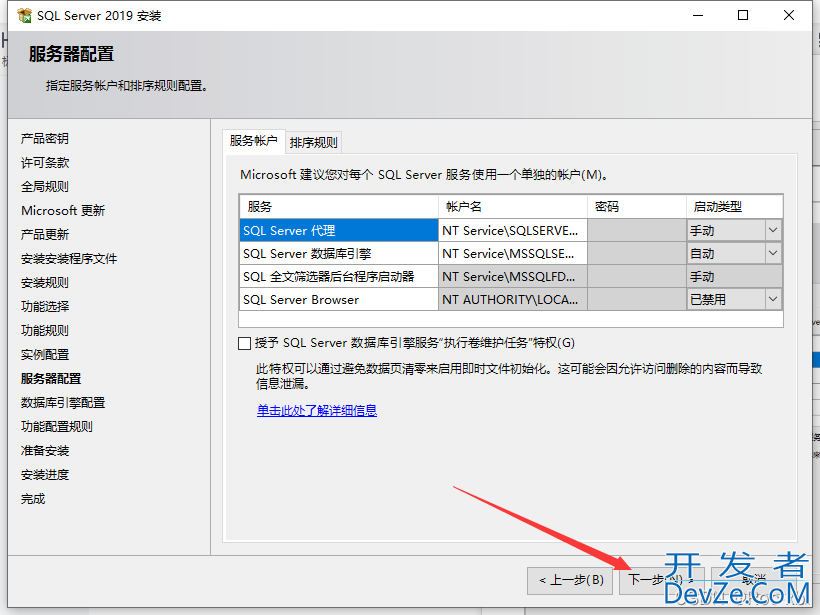Click account name NT Service\MSSQLSE... cell
Viewport: 820px width, 615px height.
coord(513,254)
